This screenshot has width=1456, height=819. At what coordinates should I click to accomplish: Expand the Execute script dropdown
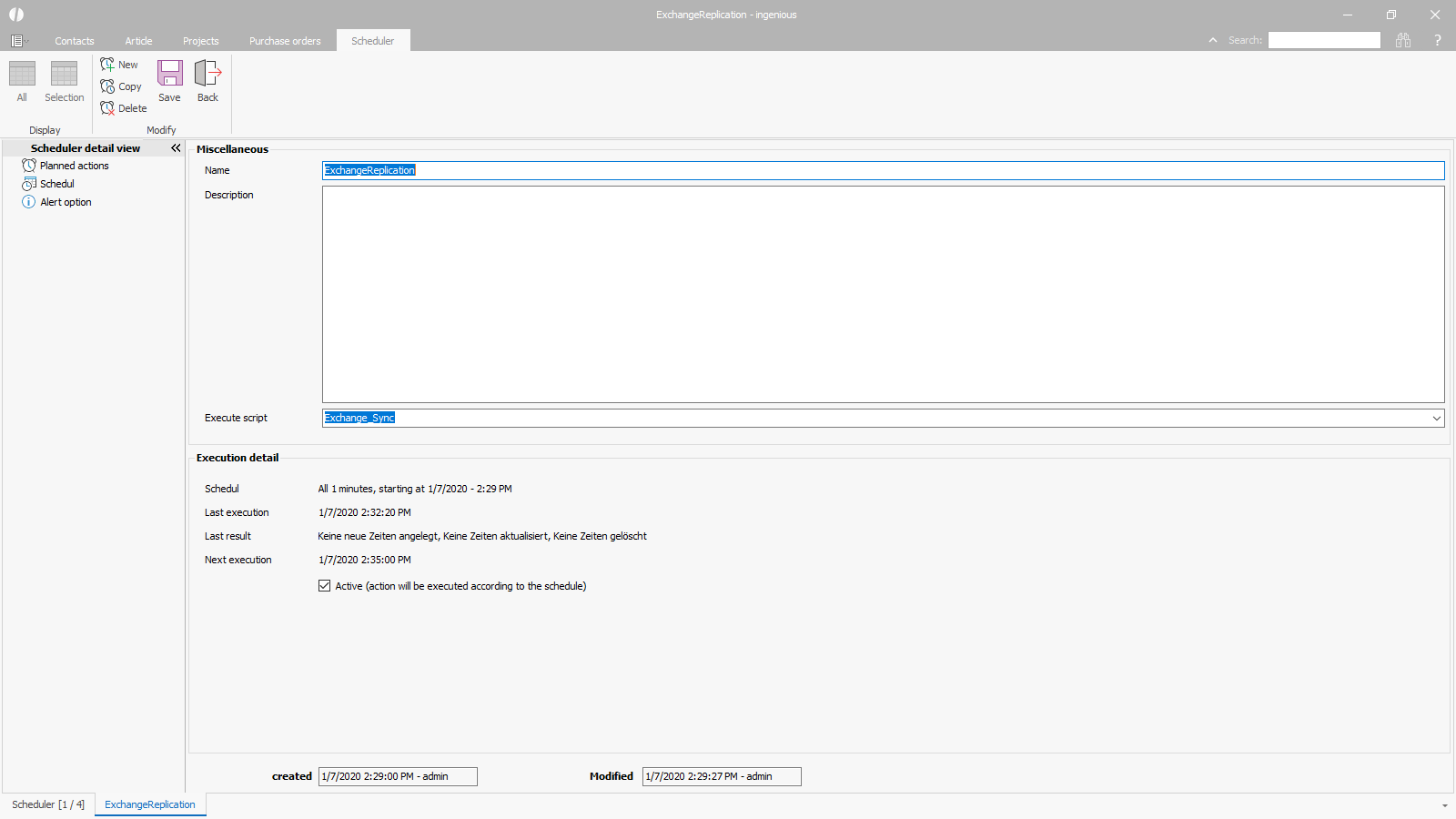tap(1436, 419)
